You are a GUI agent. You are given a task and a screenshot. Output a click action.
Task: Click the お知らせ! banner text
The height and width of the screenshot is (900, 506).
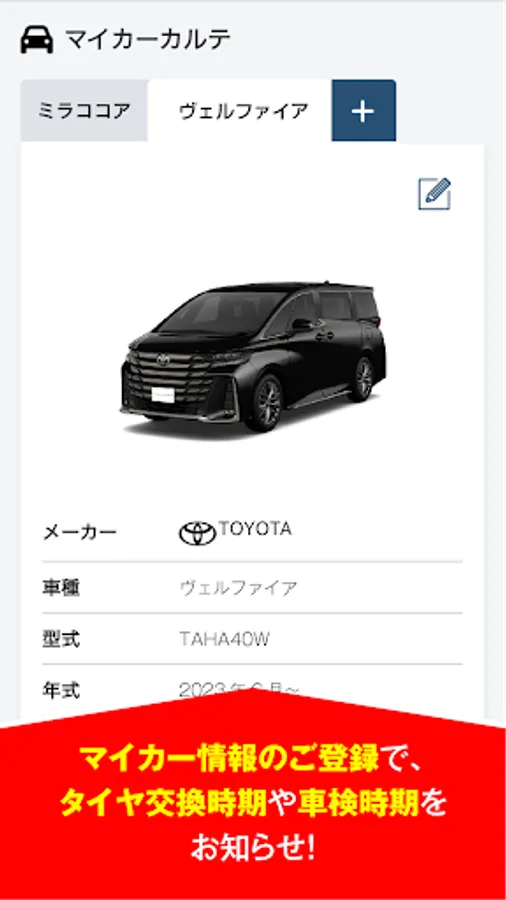tap(252, 847)
